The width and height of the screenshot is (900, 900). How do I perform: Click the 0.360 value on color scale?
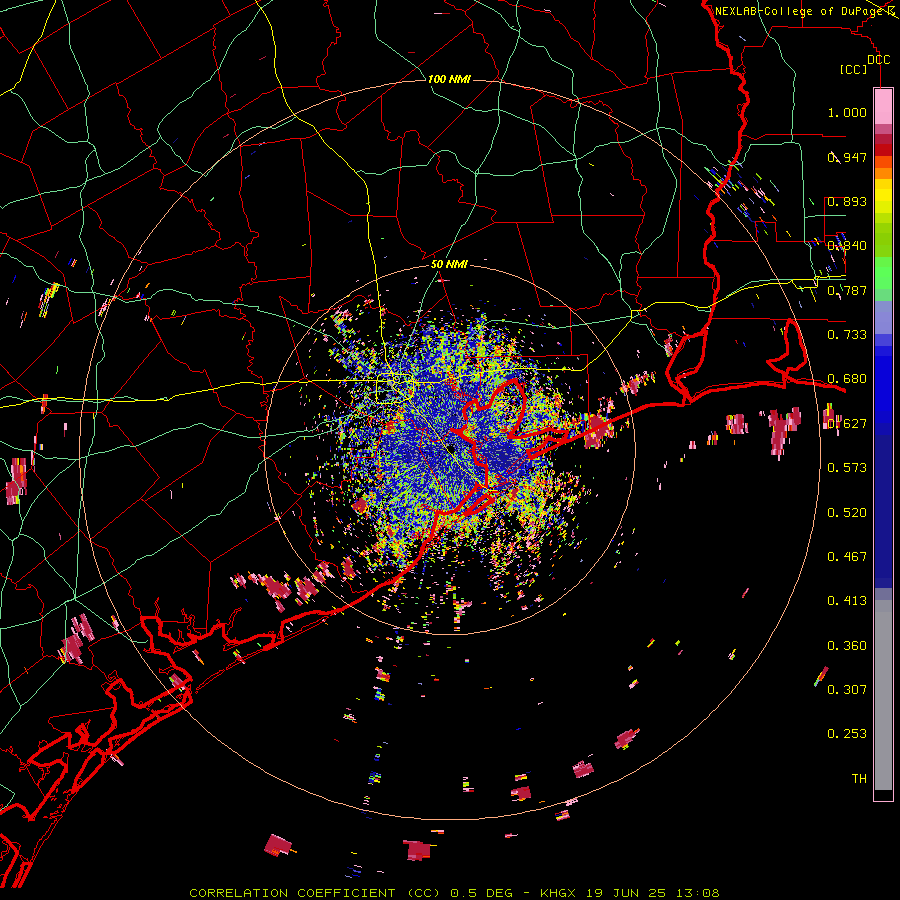847,646
